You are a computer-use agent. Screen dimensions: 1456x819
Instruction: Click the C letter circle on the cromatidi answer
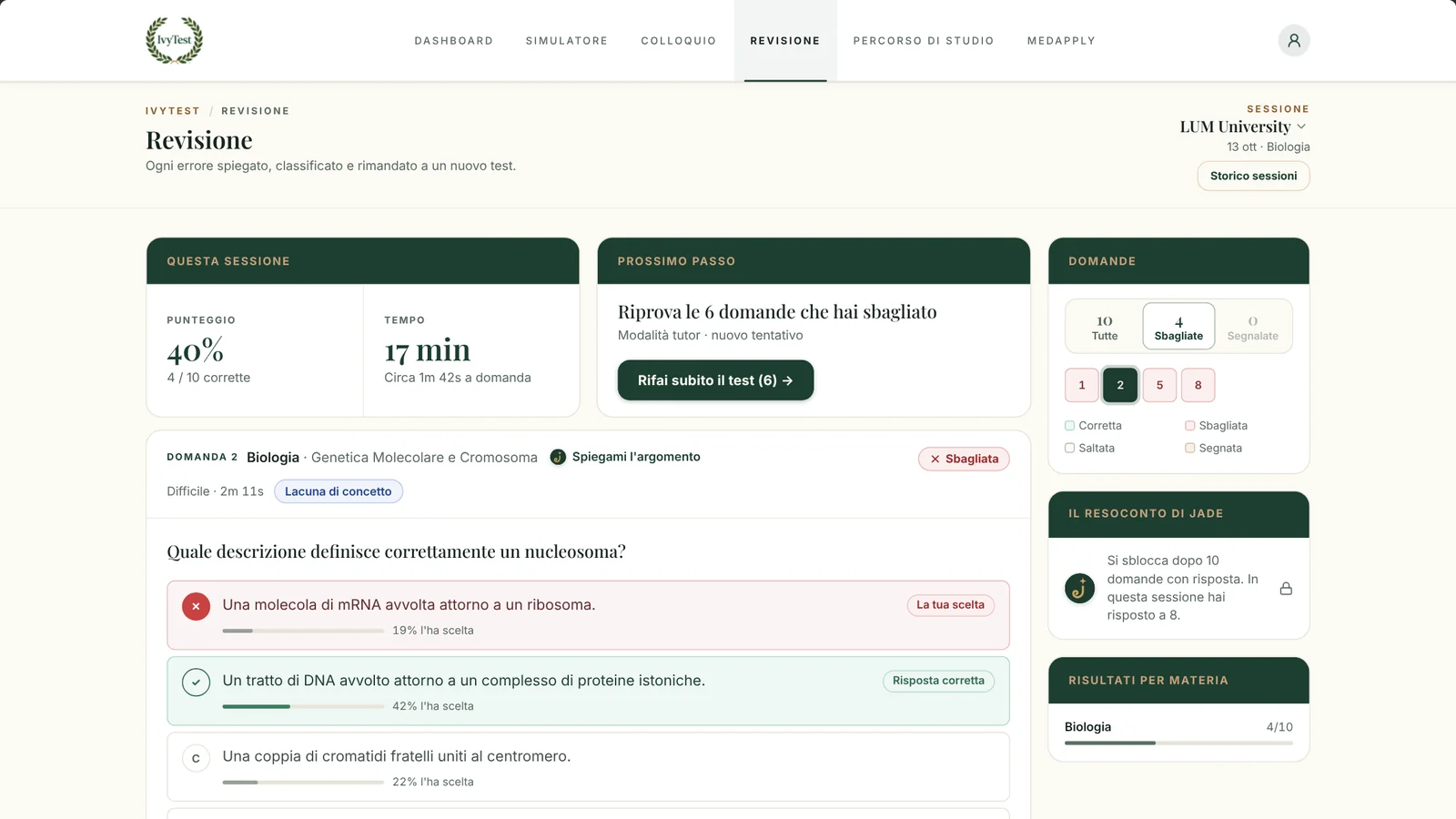click(196, 758)
